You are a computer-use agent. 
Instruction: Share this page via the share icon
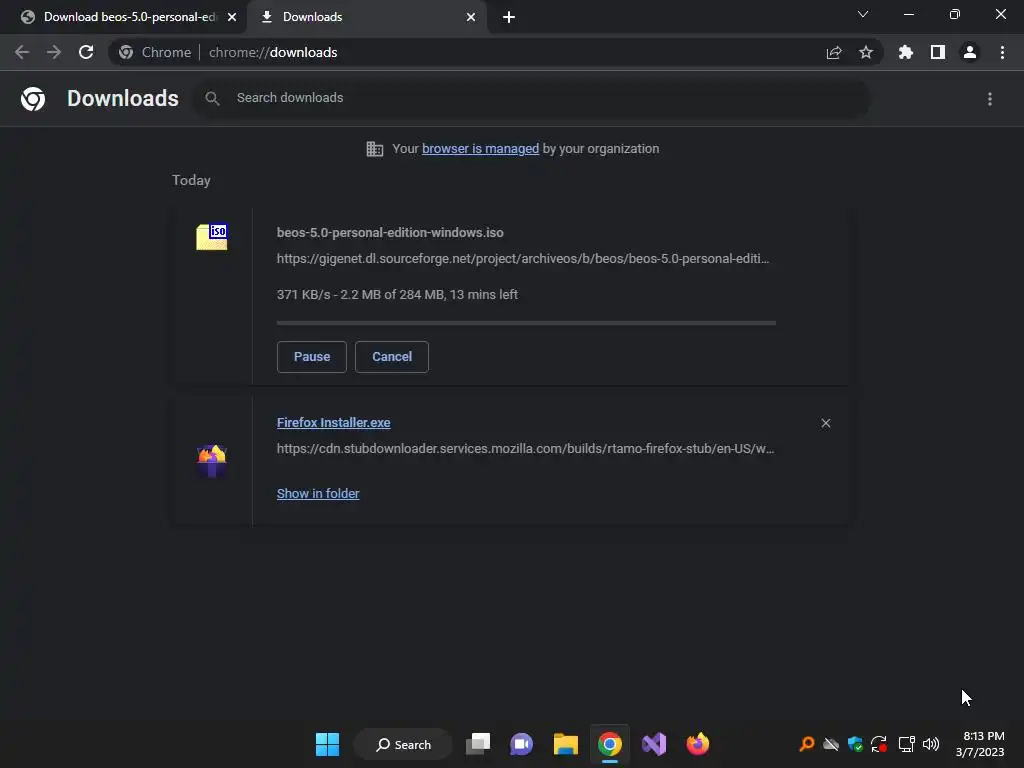click(x=834, y=53)
